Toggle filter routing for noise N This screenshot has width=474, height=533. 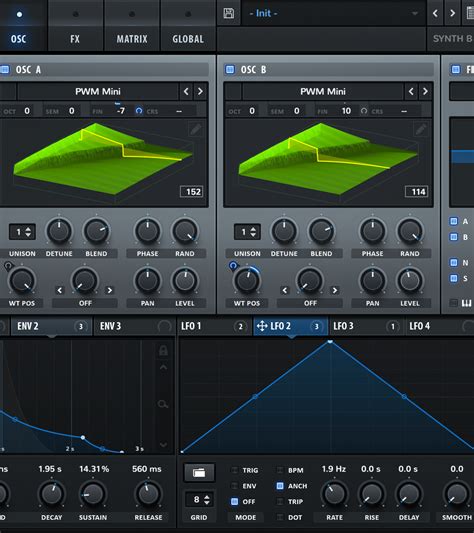[x=454, y=262]
